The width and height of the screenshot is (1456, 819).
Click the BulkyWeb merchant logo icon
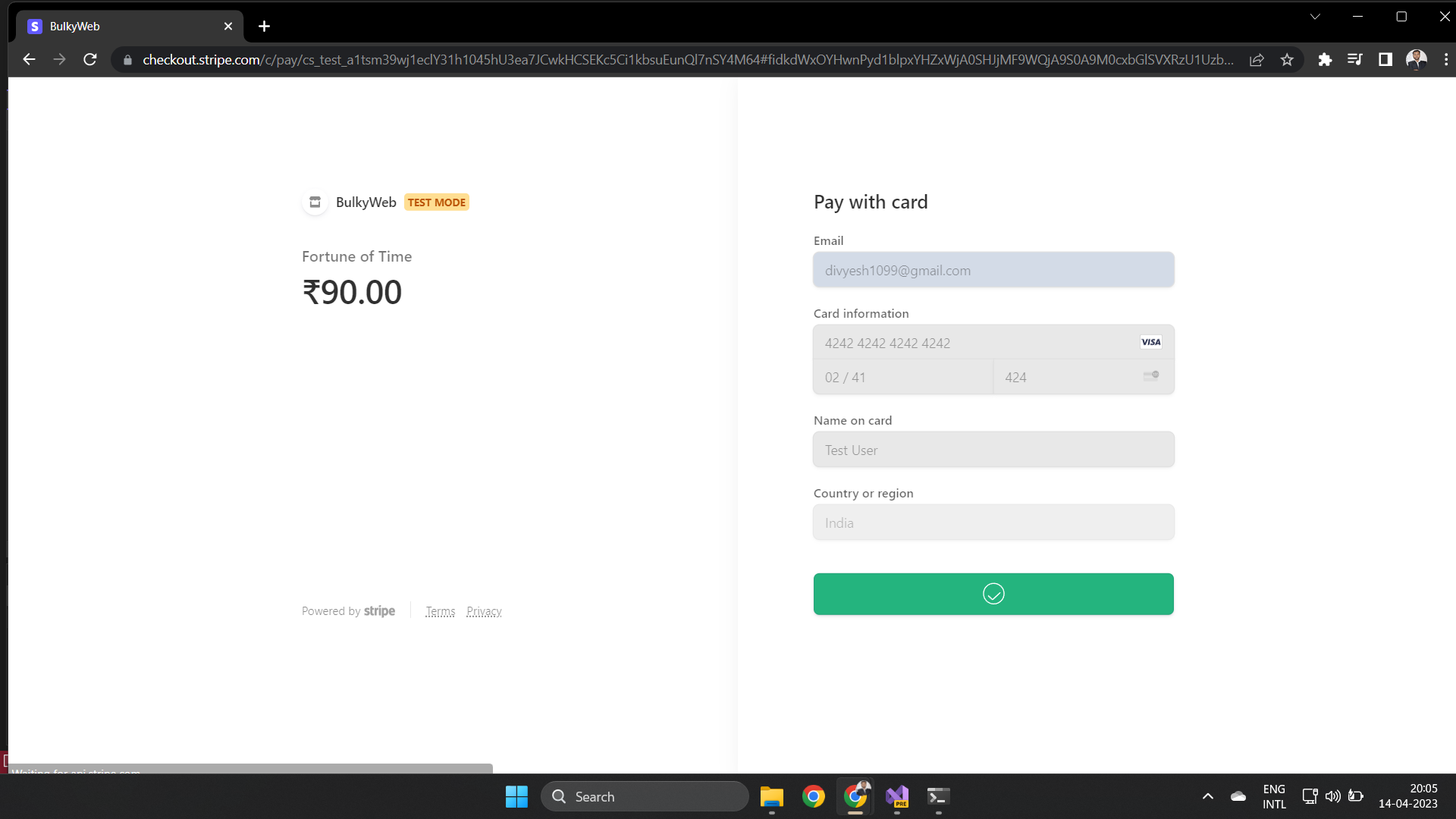(314, 202)
